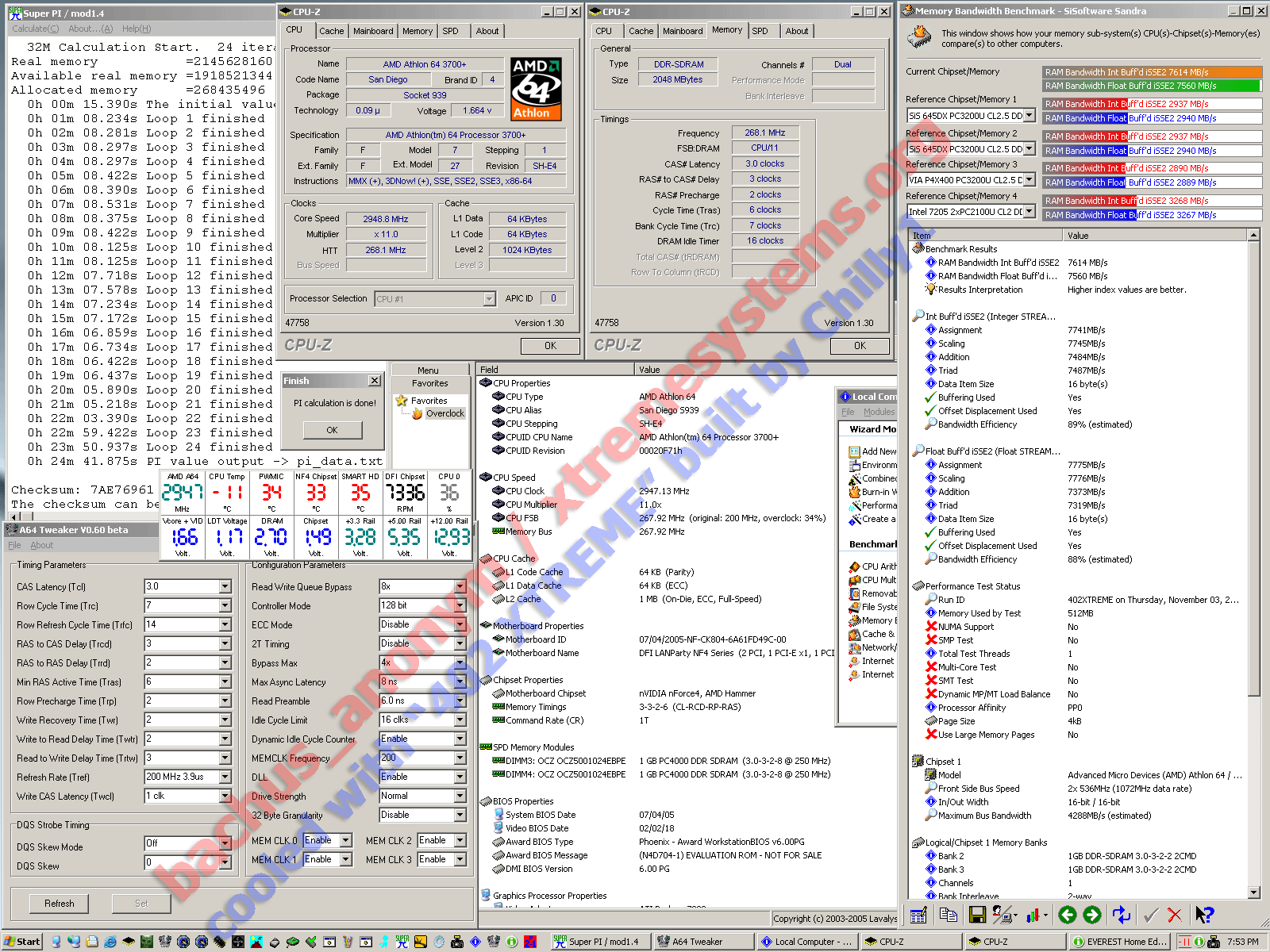Image resolution: width=1270 pixels, height=952 pixels.
Task: Open the Burn-in Wizard icon in Sandra module list
Action: point(854,492)
